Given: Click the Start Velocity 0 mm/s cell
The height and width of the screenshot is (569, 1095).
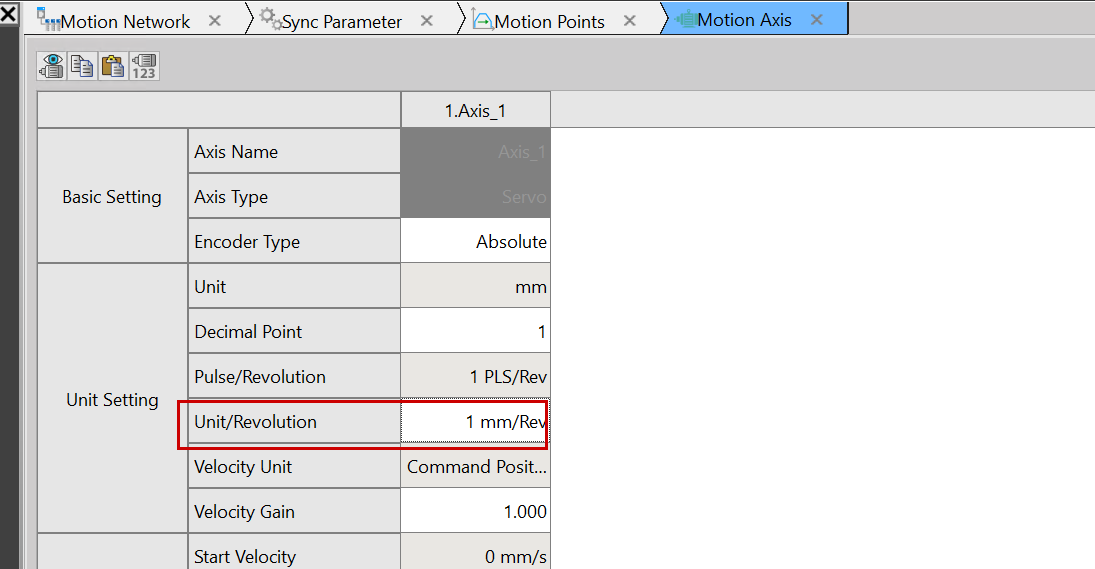Looking at the screenshot, I should [475, 555].
